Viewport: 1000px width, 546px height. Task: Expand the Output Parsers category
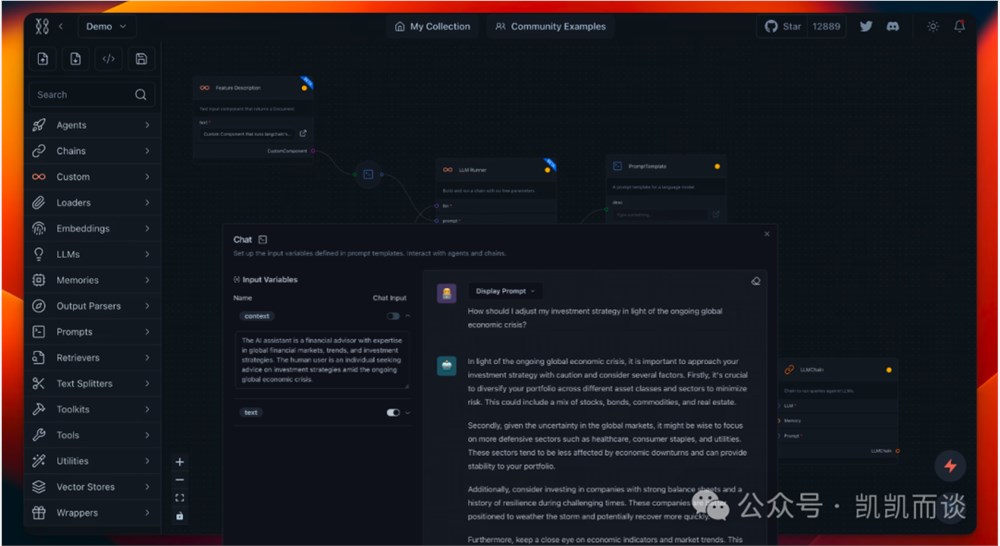[92, 306]
